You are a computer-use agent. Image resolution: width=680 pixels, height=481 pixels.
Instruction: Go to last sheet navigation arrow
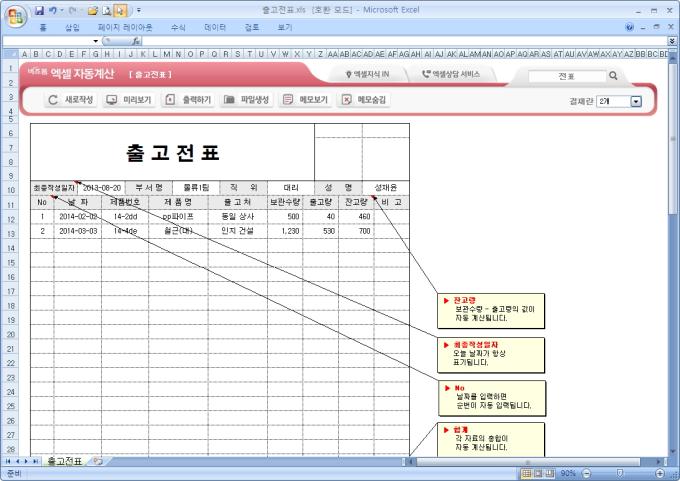[x=35, y=461]
